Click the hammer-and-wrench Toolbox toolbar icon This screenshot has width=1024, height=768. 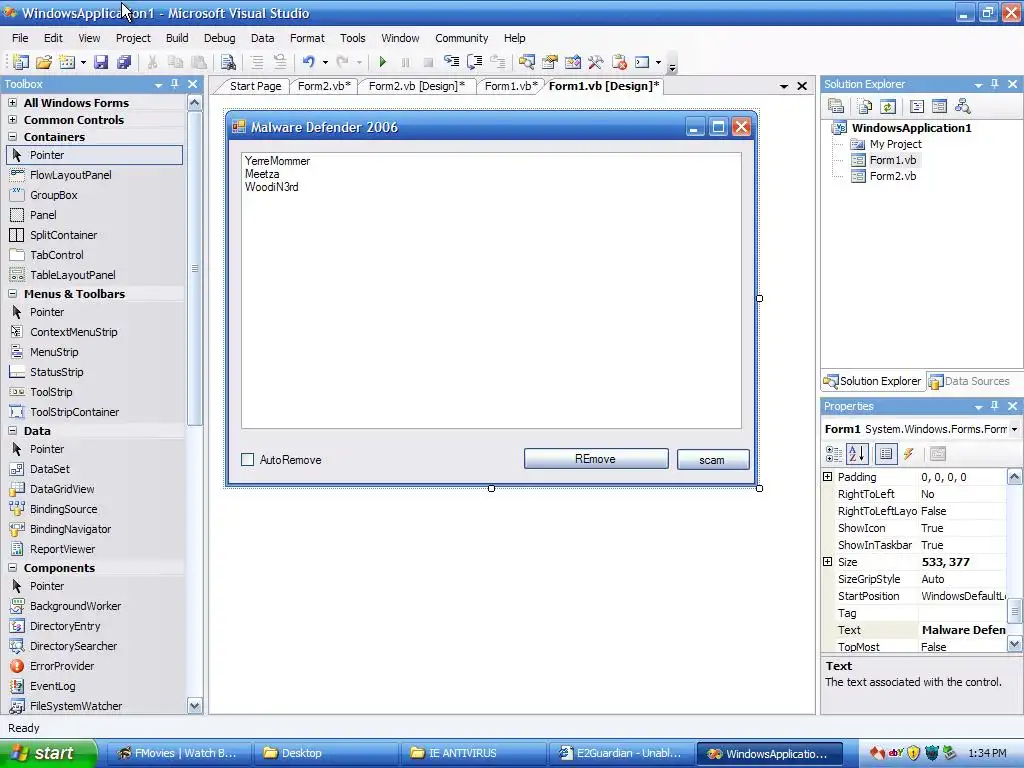tap(596, 62)
